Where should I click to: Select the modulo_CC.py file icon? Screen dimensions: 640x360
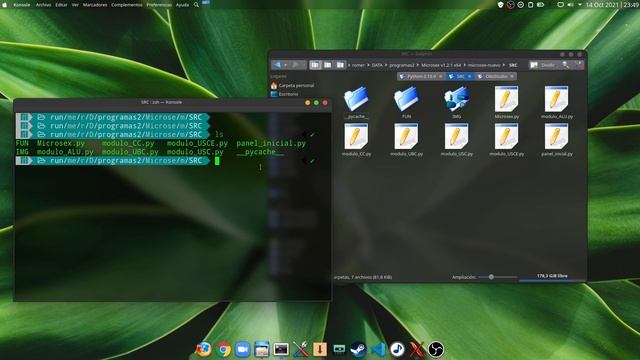[356, 136]
